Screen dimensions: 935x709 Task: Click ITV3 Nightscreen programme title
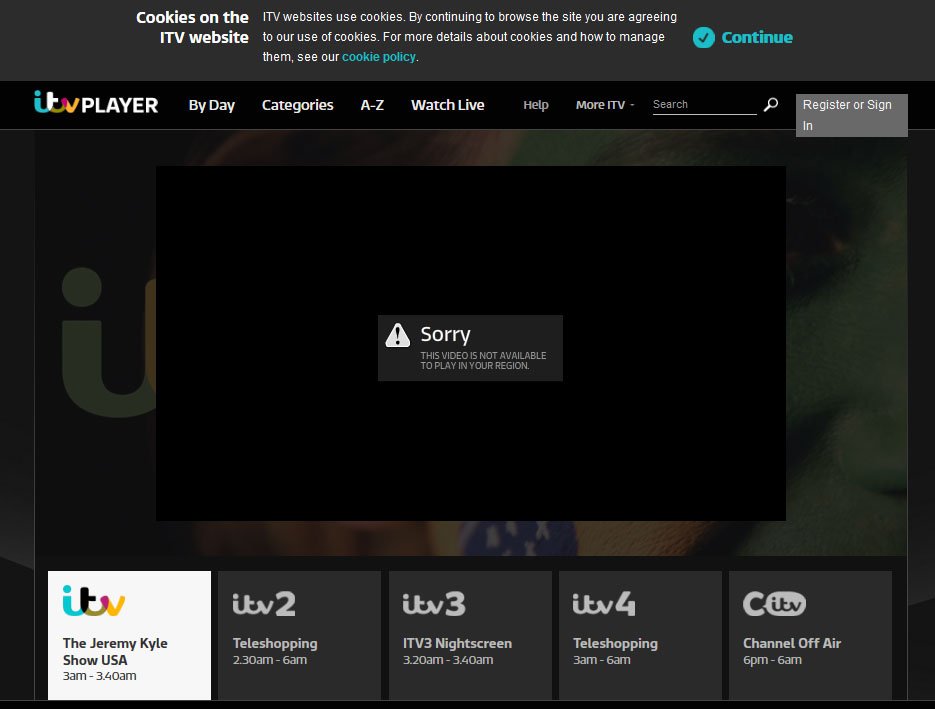457,643
